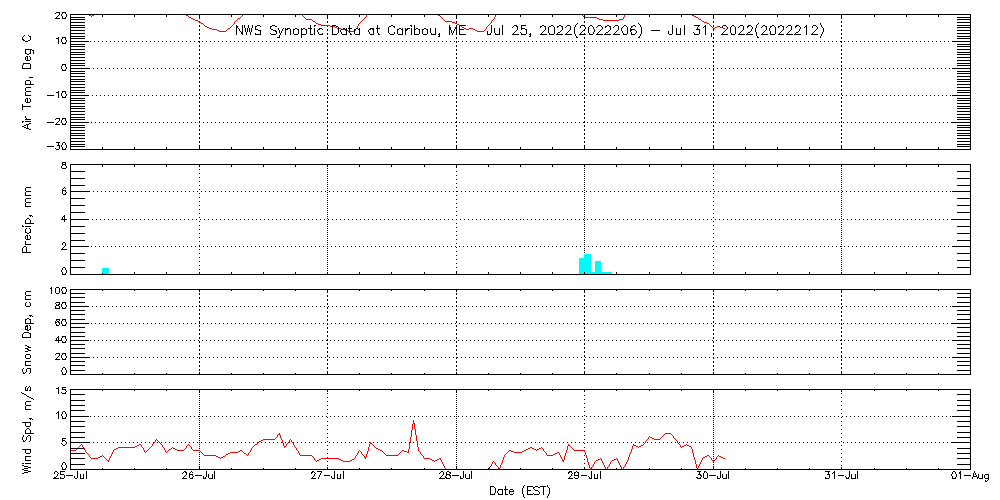This screenshot has height=500, width=1000.
Task: Select the 'Precip, mm' axis label
Action: pyautogui.click(x=28, y=217)
